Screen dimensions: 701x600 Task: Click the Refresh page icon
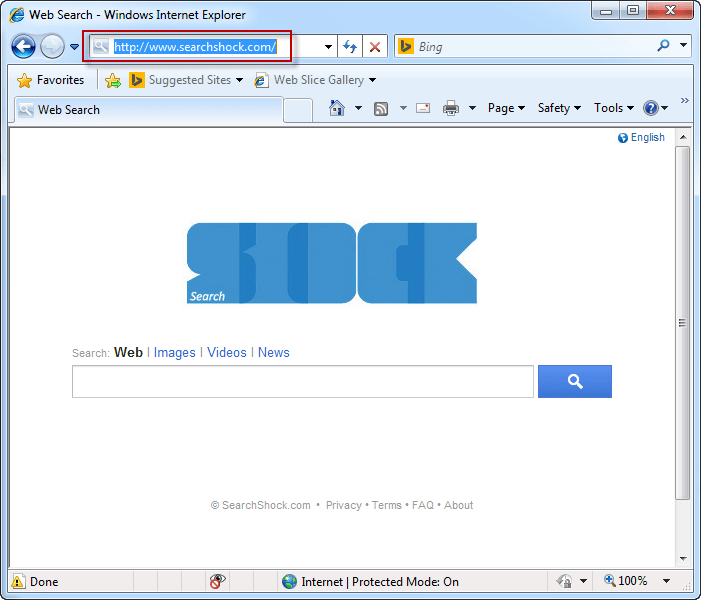point(350,46)
